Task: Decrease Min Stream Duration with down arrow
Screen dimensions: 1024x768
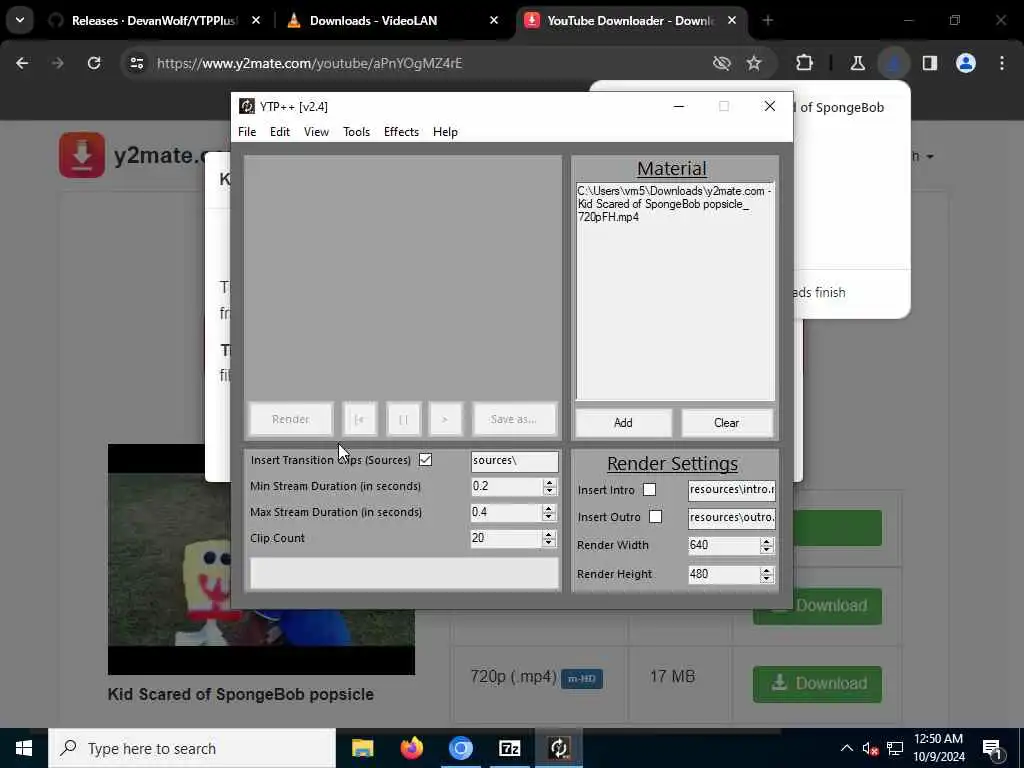Action: (x=549, y=491)
